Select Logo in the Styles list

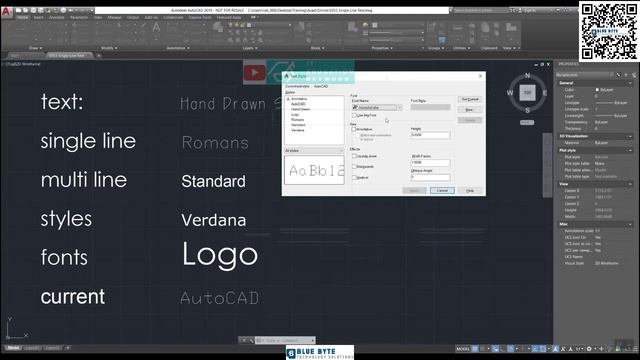click(x=295, y=115)
